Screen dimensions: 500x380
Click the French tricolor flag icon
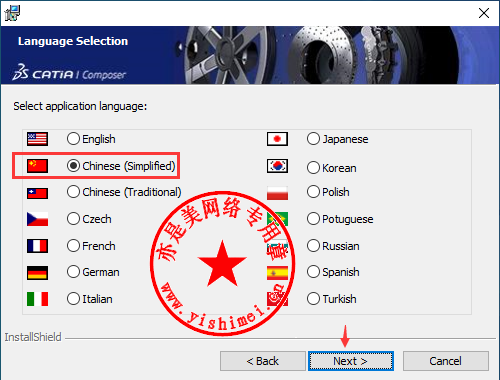(x=37, y=246)
